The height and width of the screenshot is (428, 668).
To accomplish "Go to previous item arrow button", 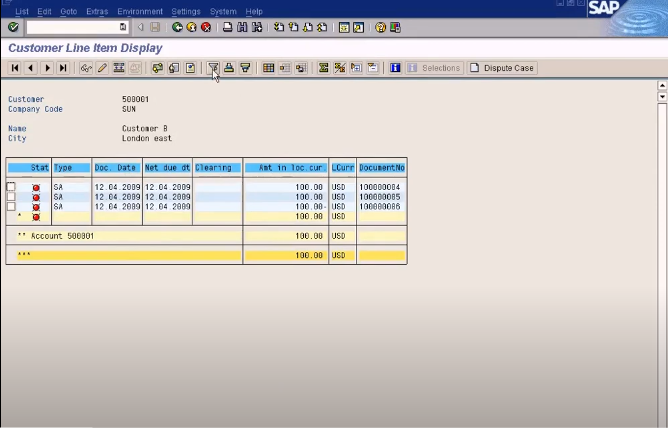I will pyautogui.click(x=31, y=68).
